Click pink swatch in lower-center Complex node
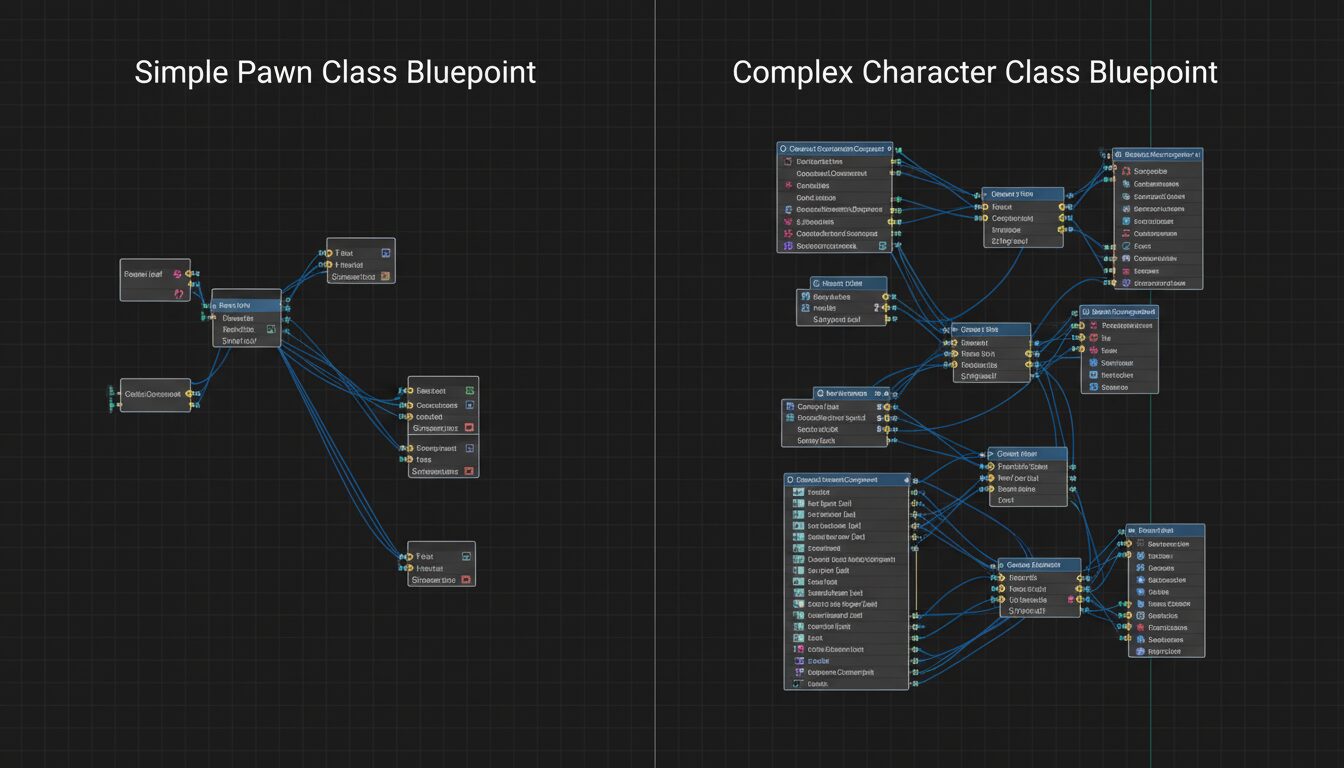 click(x=1071, y=601)
